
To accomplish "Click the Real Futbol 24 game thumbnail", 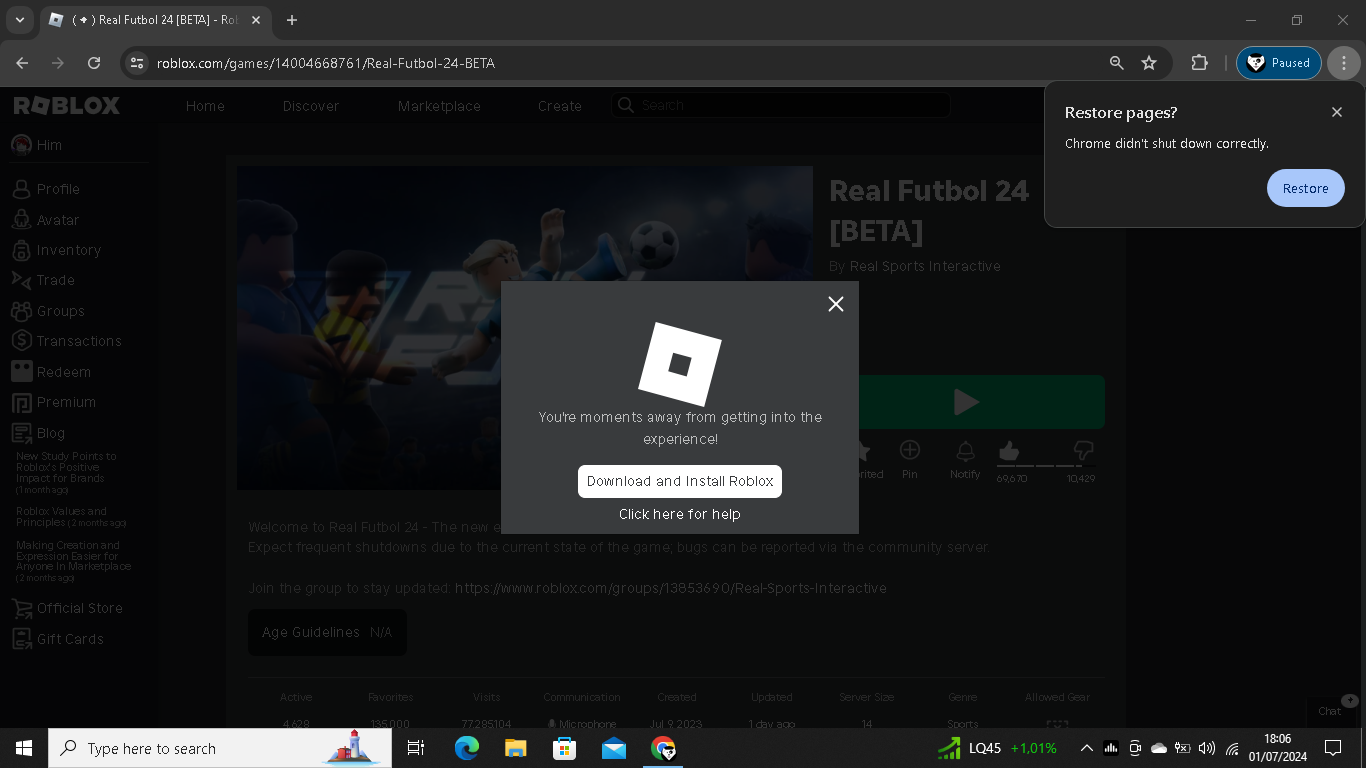I will point(525,328).
